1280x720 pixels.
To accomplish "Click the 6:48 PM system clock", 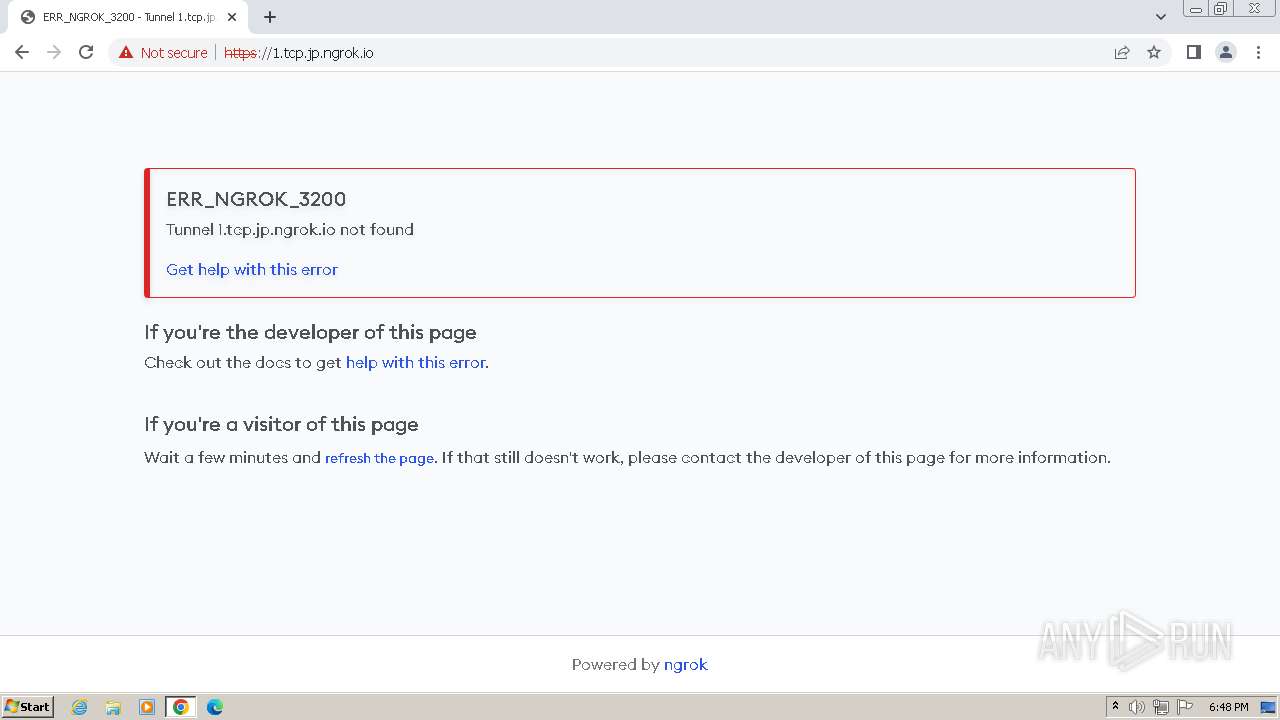I will point(1228,707).
